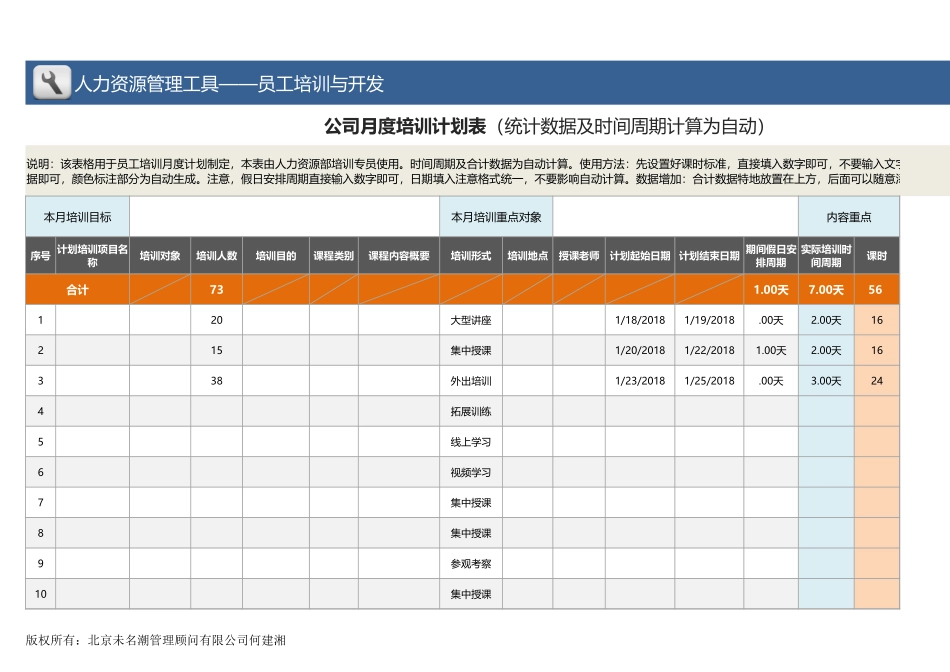The image size is (950, 672).
Task: Click start date 1/23/2018
Action: click(x=640, y=381)
